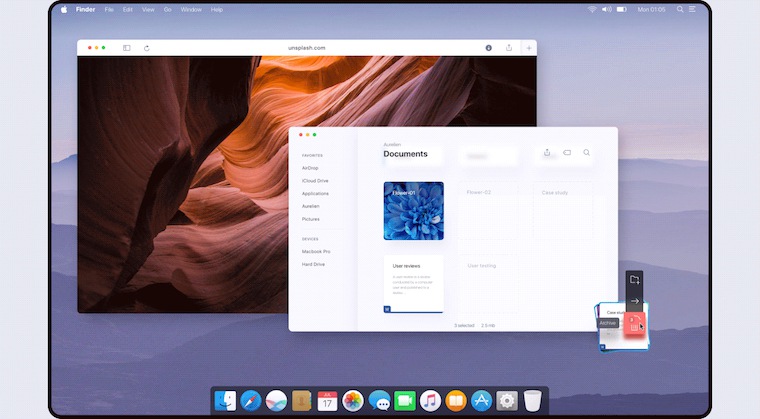
Task: Open Spotlight search in menu bar
Action: 680,9
